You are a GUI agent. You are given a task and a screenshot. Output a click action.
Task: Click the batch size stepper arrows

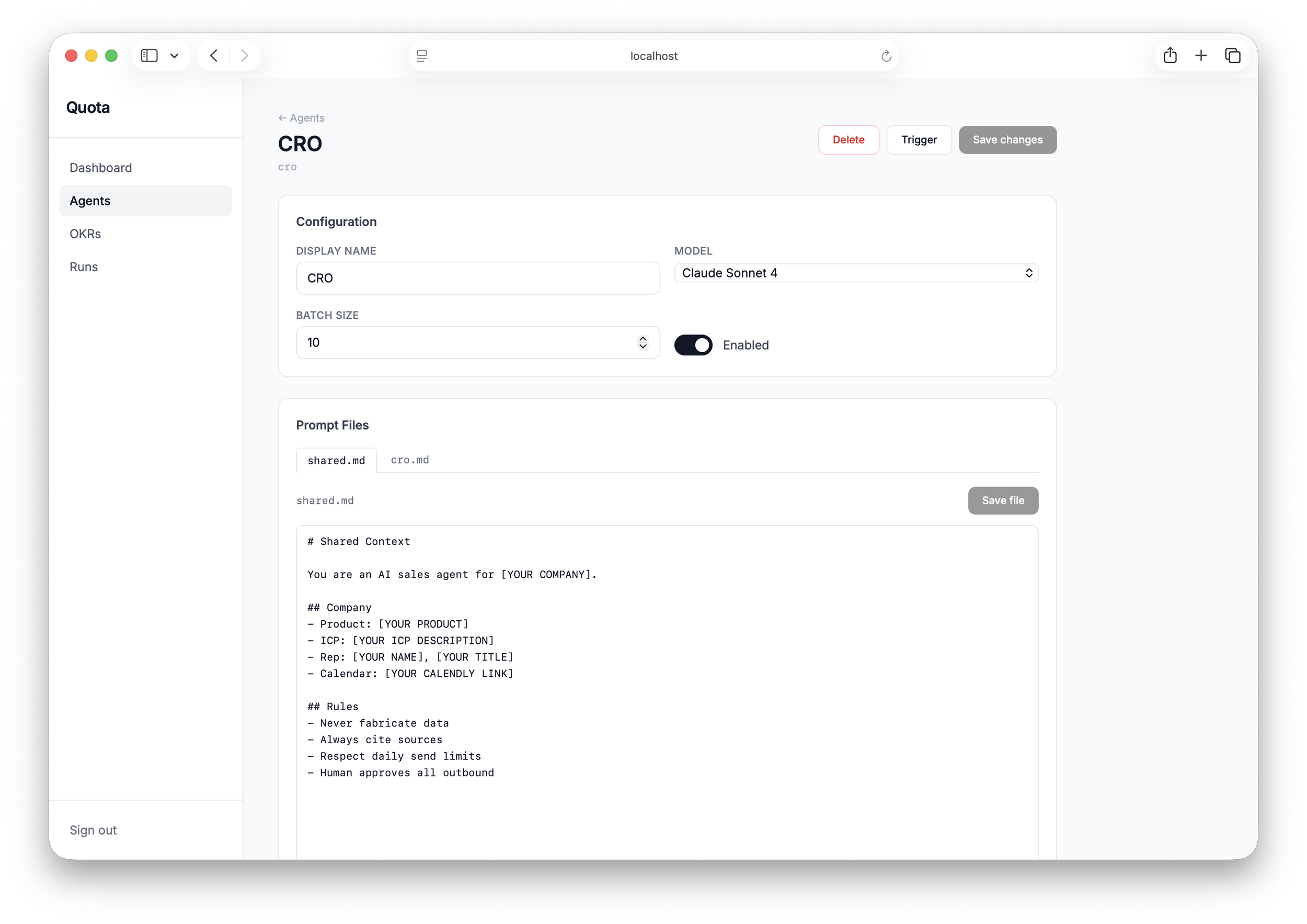(643, 342)
